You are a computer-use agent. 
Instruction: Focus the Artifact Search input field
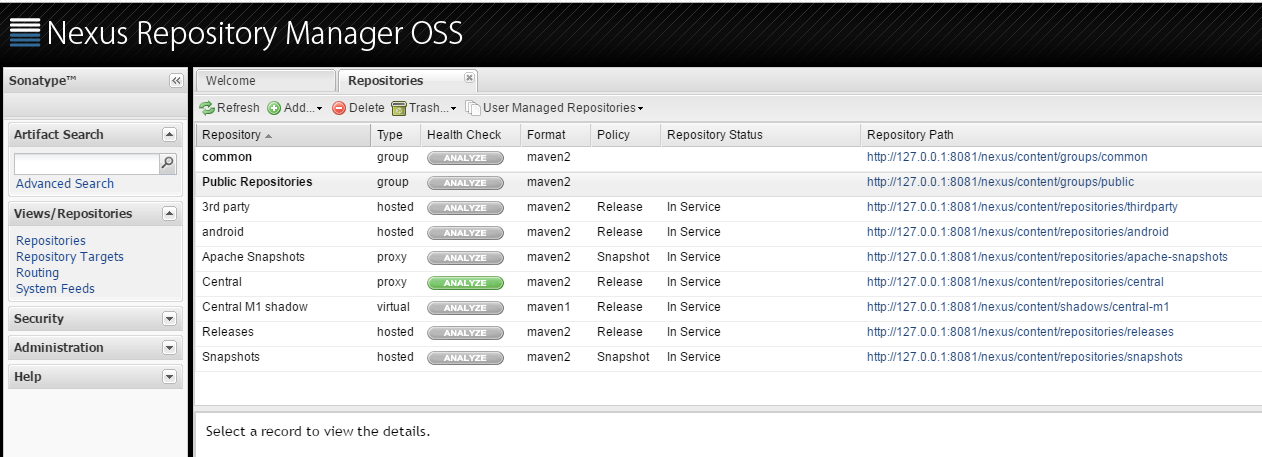tap(87, 164)
